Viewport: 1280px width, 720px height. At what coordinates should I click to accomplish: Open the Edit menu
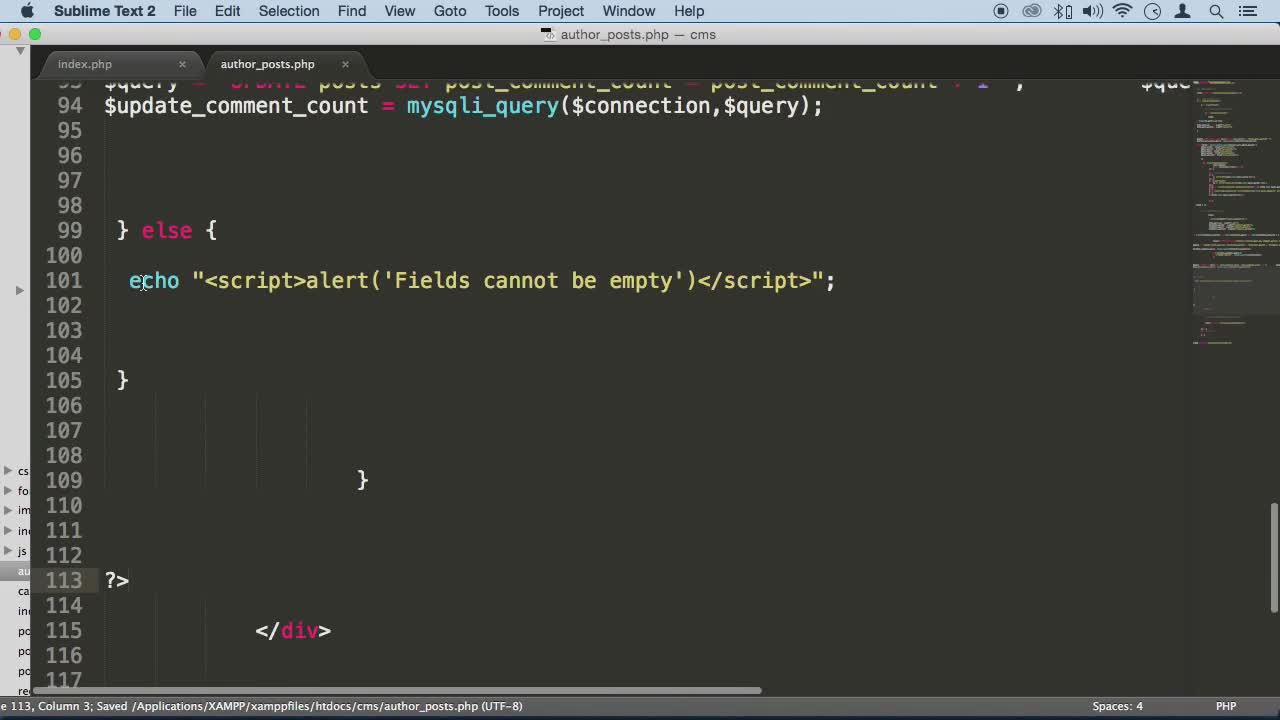(x=227, y=11)
